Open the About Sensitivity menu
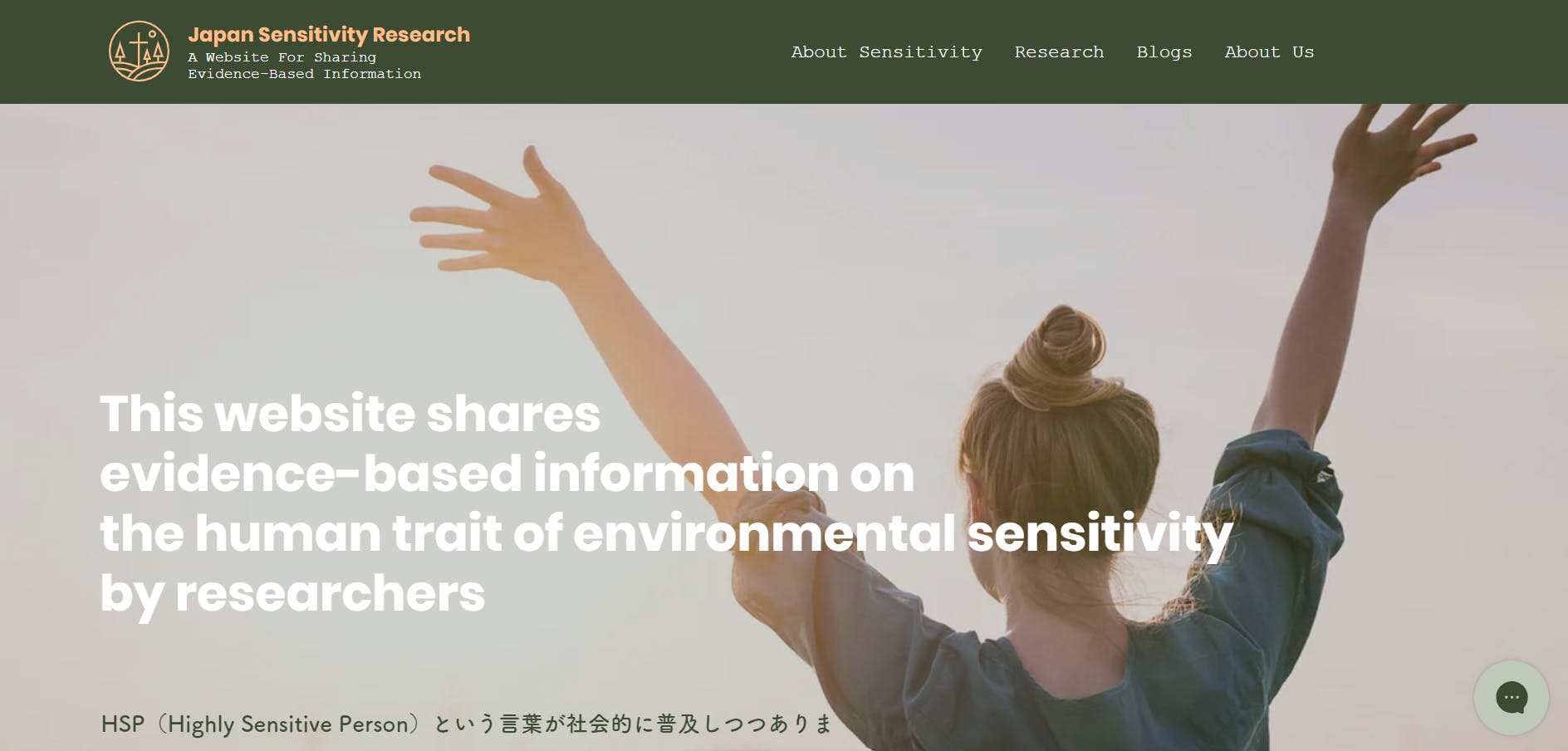Screen dimensions: 1568x751 click(x=886, y=52)
